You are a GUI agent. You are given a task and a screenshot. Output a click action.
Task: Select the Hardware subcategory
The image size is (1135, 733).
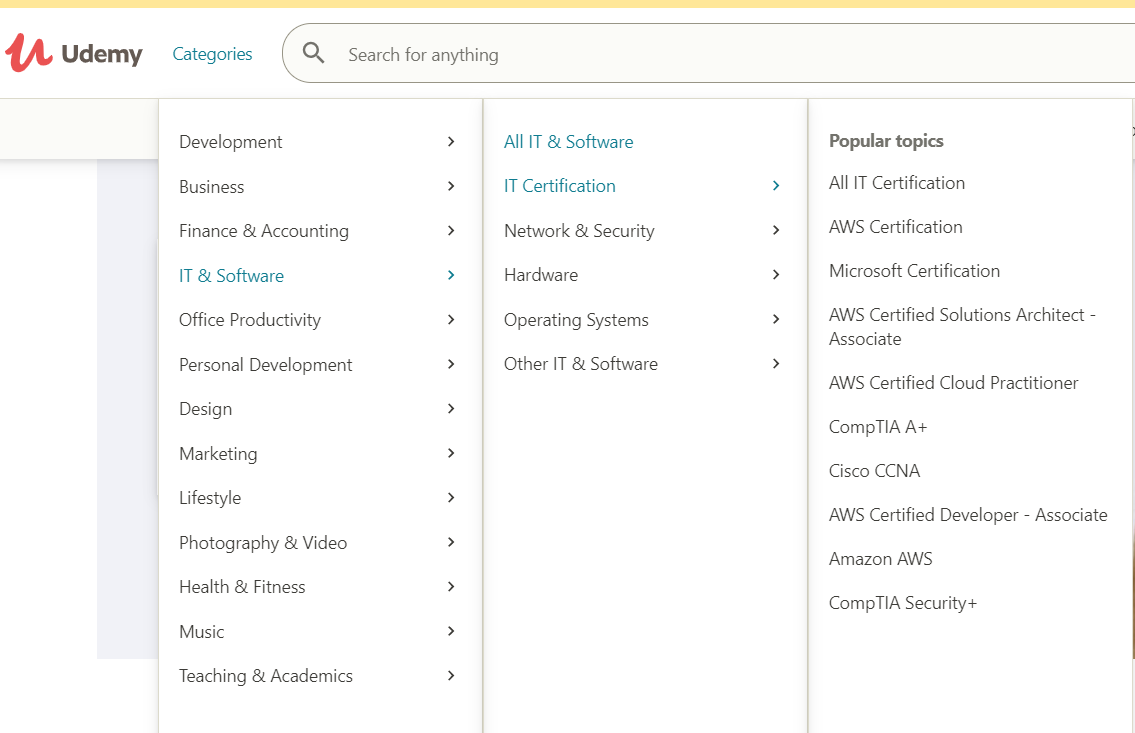(x=541, y=275)
